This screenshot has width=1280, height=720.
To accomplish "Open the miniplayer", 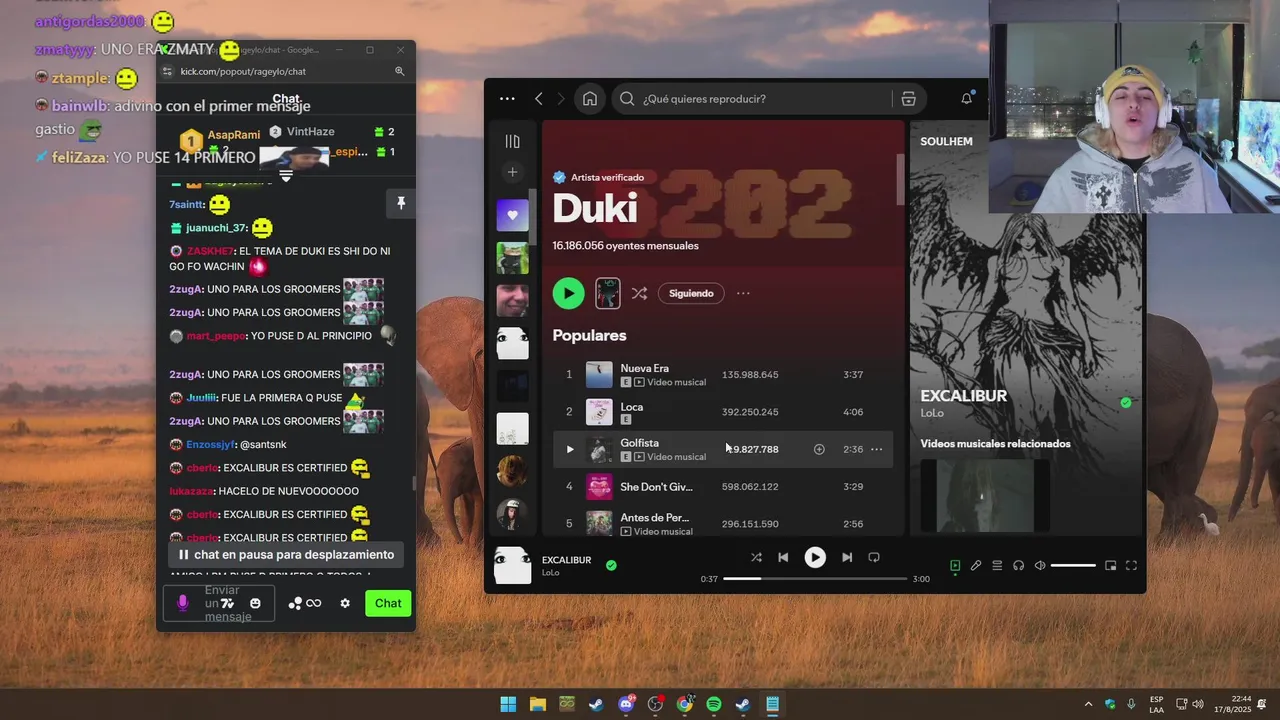I will [1110, 566].
